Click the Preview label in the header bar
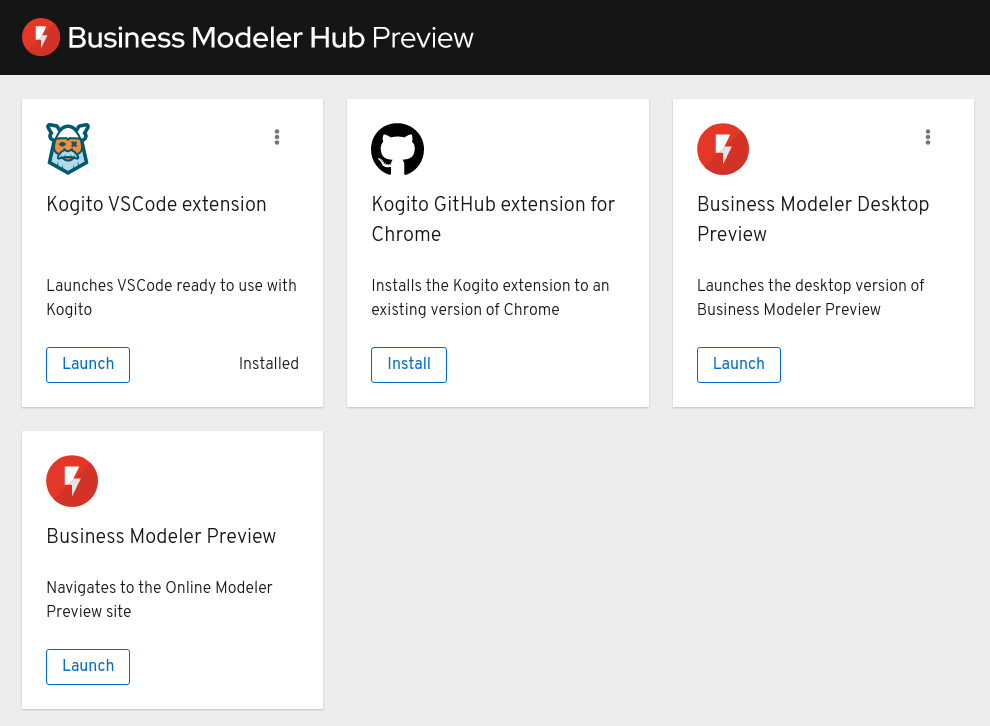The height and width of the screenshot is (726, 990). pyautogui.click(x=423, y=37)
